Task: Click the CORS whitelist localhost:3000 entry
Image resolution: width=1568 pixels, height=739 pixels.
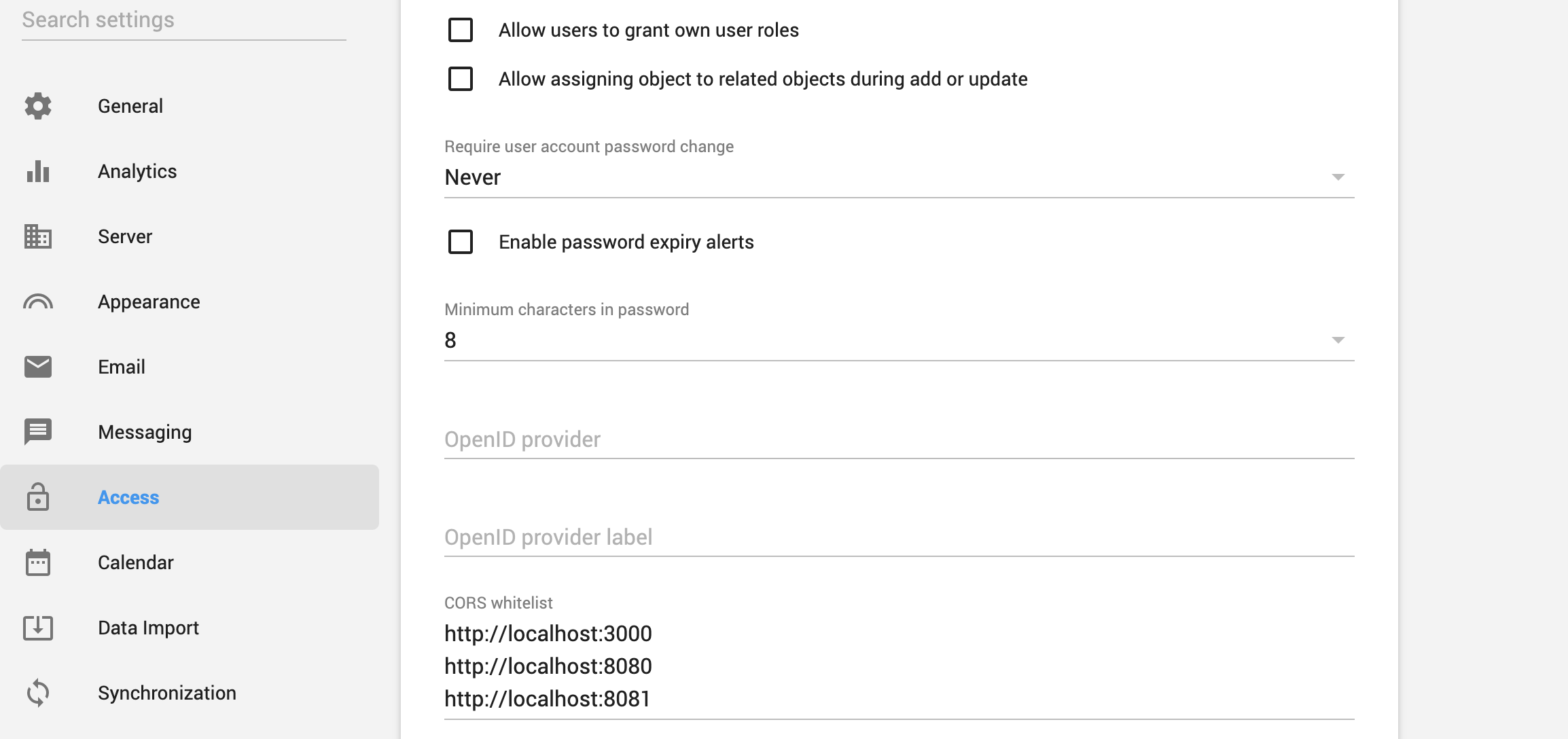Action: [548, 633]
